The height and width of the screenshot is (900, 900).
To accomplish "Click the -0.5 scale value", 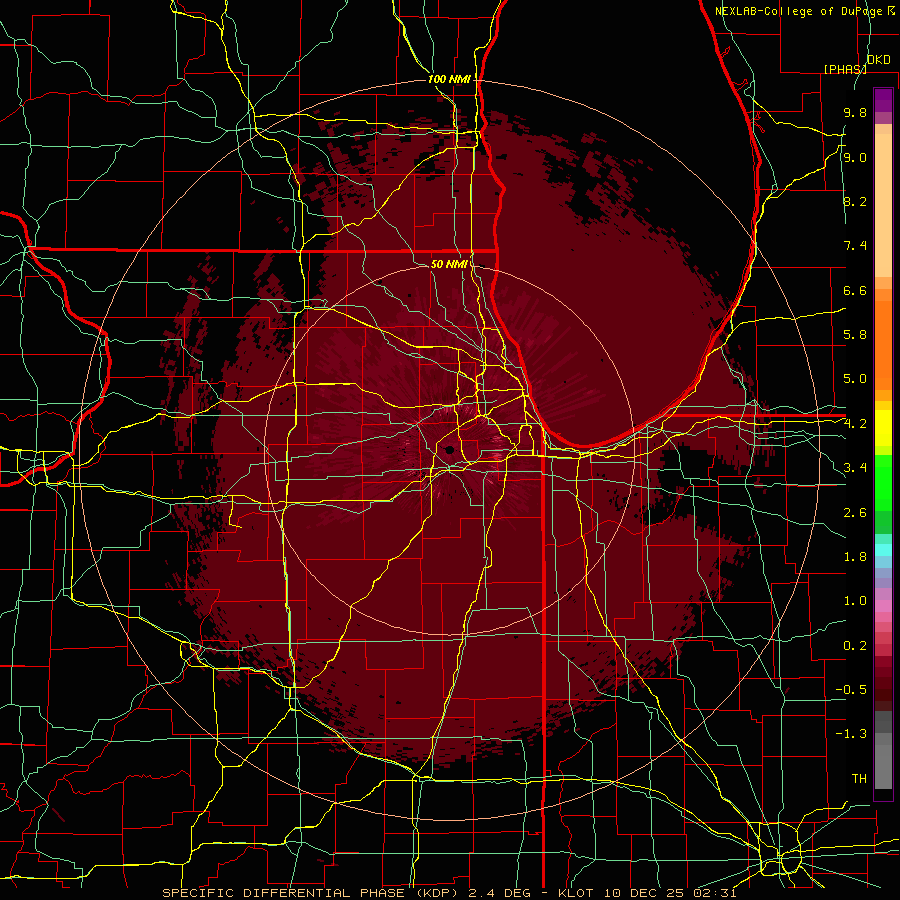I will click(x=851, y=690).
